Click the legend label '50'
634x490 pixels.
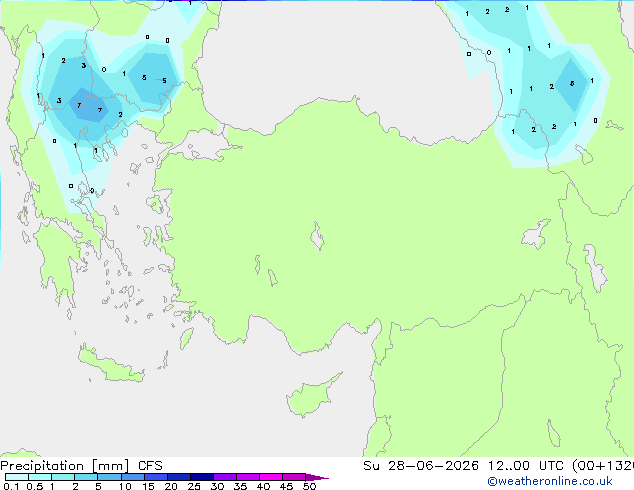(309, 486)
